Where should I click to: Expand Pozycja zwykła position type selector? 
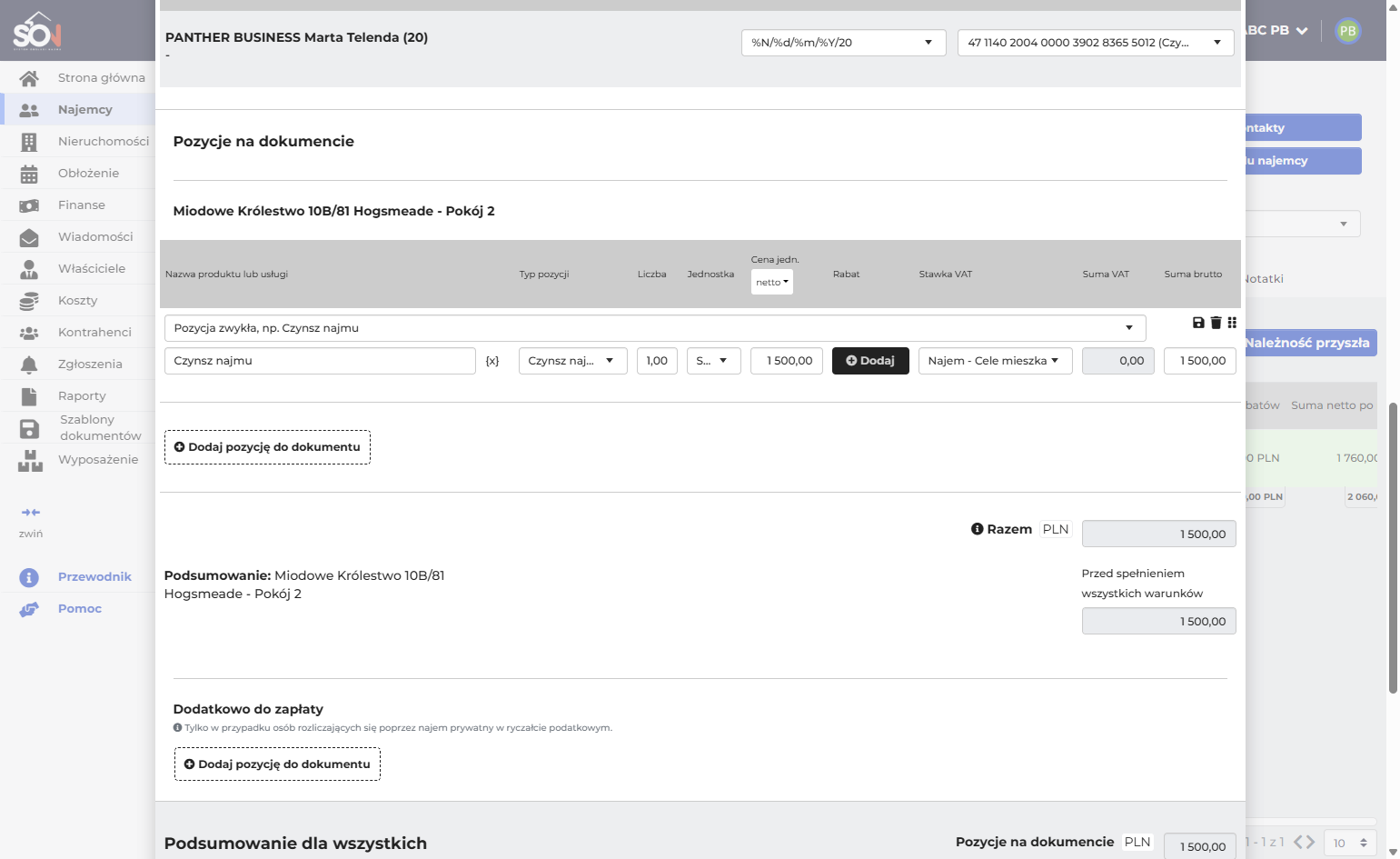click(655, 328)
